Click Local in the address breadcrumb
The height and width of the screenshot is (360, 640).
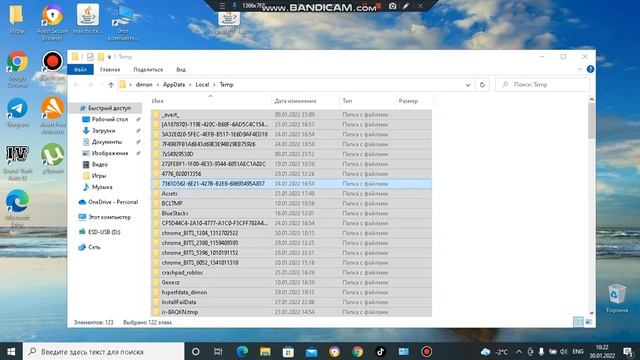[202, 84]
